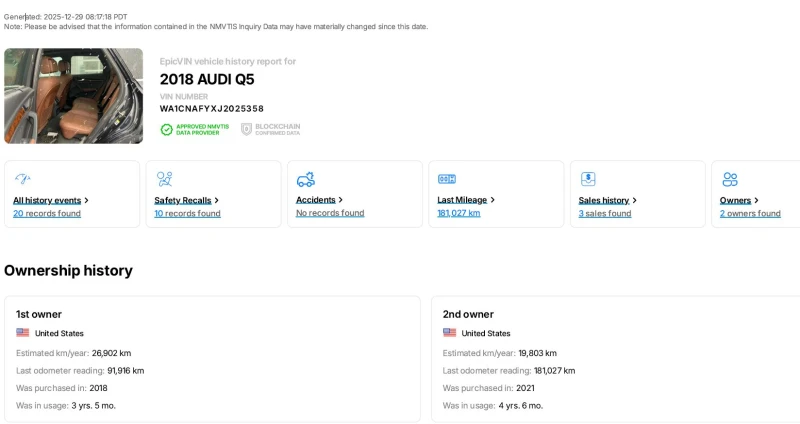Expand the Accidents section
The height and width of the screenshot is (424, 800).
pyautogui.click(x=319, y=200)
